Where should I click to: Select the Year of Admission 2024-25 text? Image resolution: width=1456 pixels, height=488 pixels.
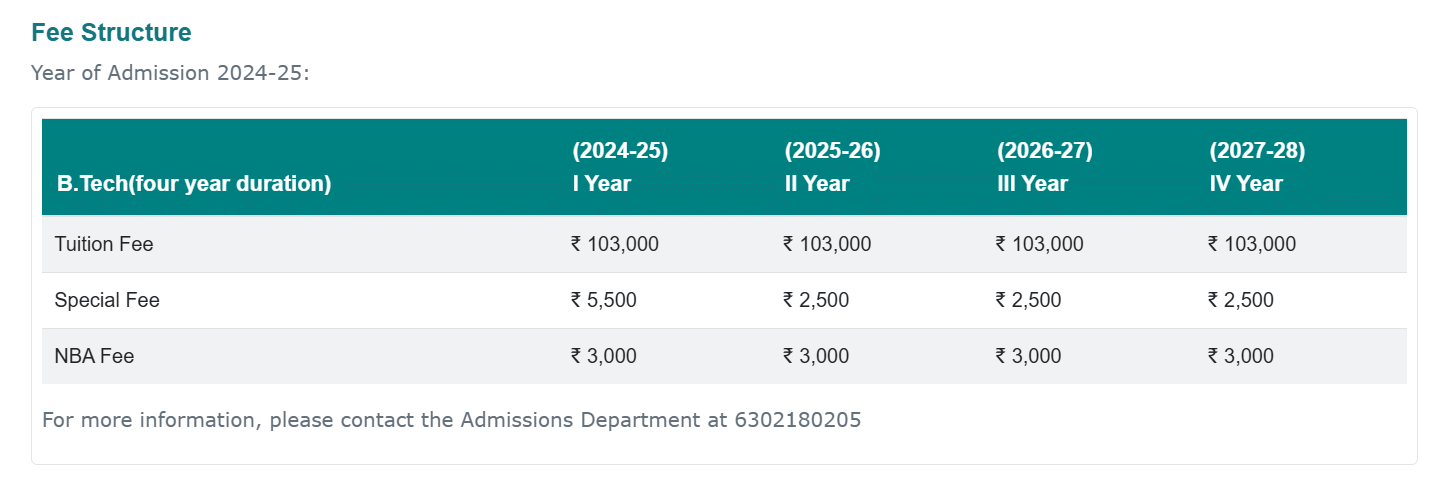[170, 73]
